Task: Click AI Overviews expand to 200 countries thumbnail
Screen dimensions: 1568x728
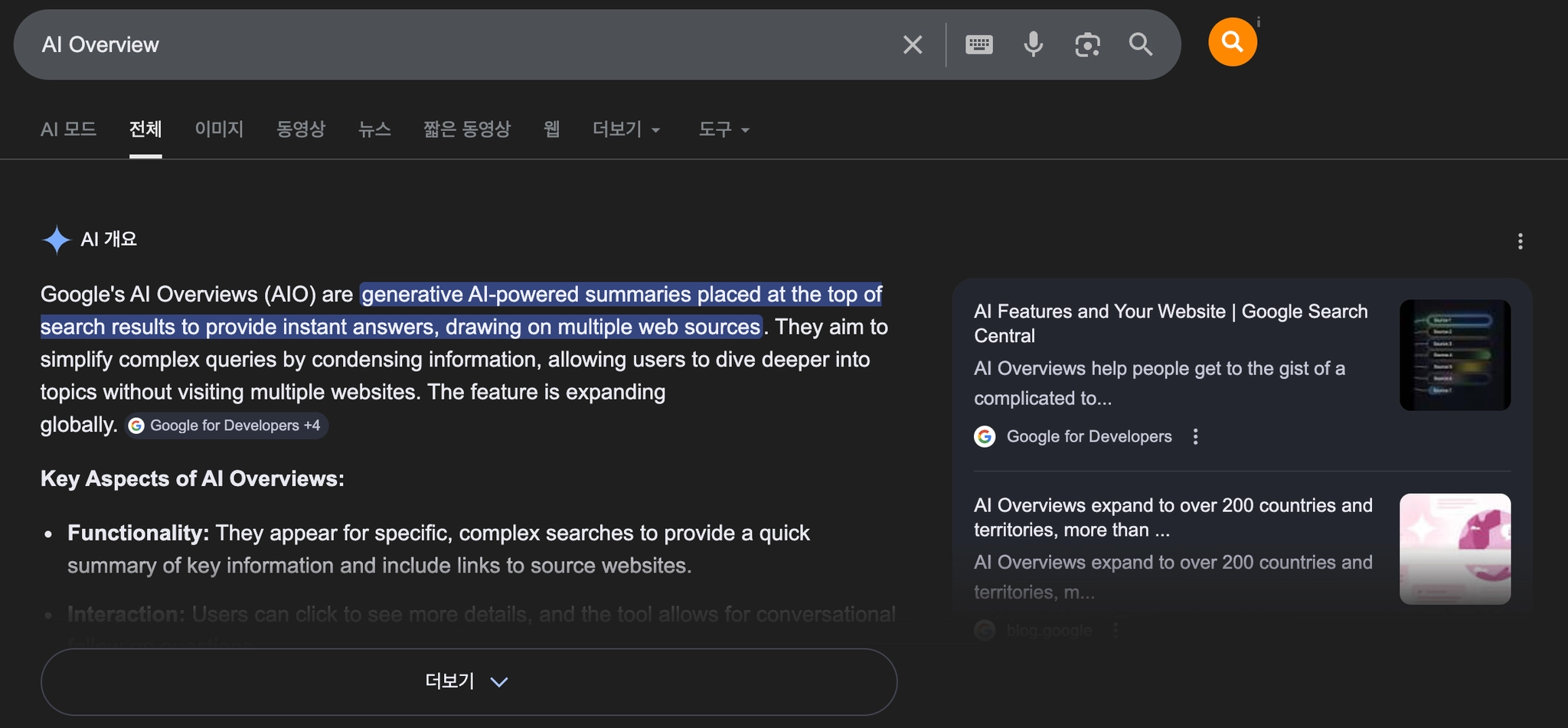Action: pos(1454,548)
